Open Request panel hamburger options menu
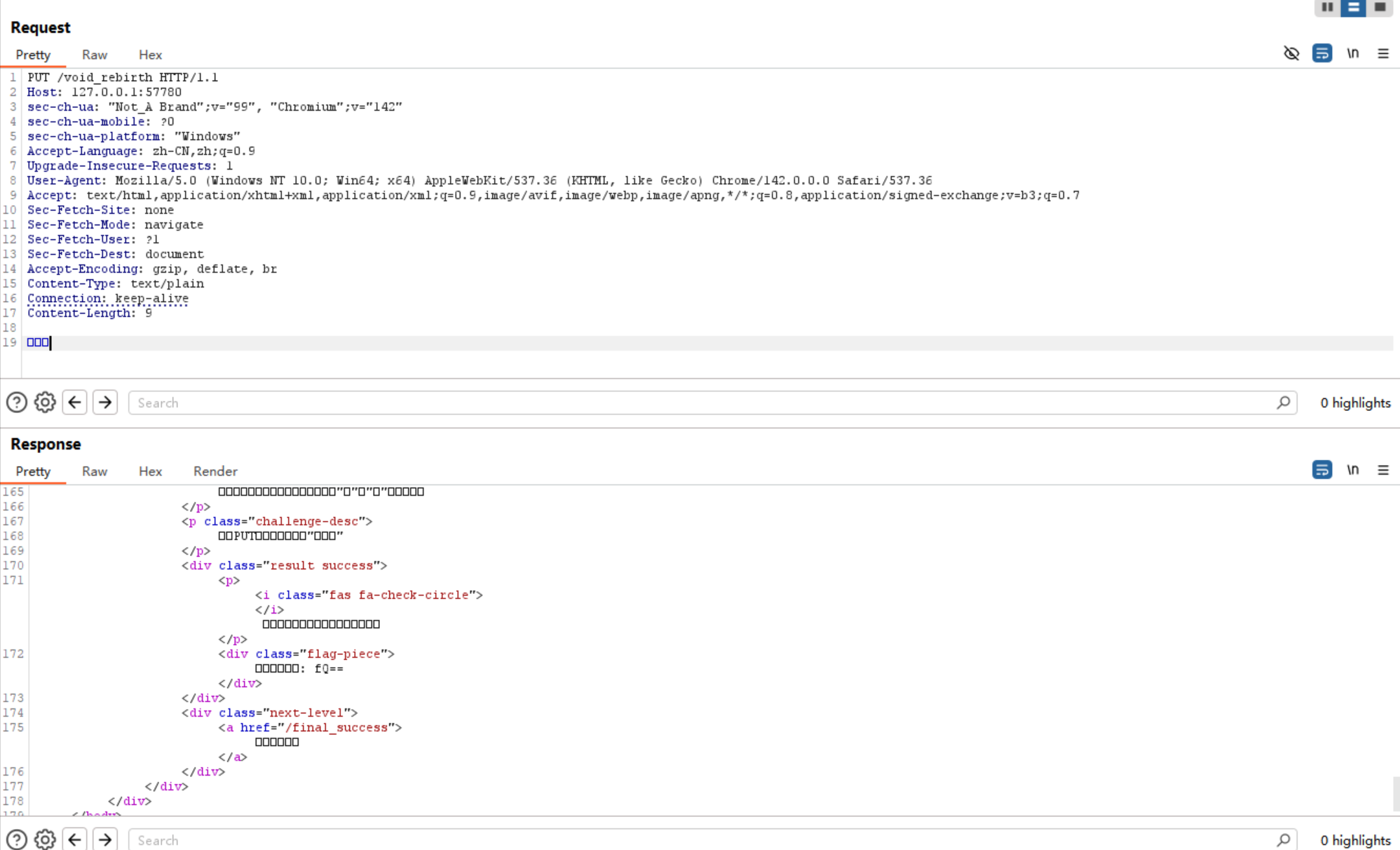This screenshot has height=850, width=1400. (1383, 53)
